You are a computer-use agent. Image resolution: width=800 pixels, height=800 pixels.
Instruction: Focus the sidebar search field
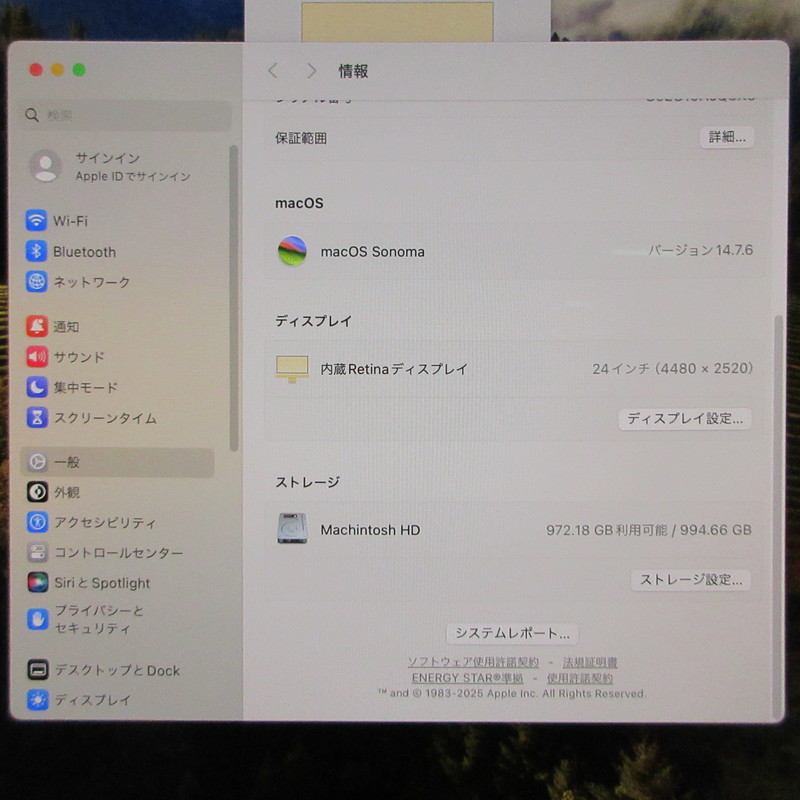(x=126, y=115)
